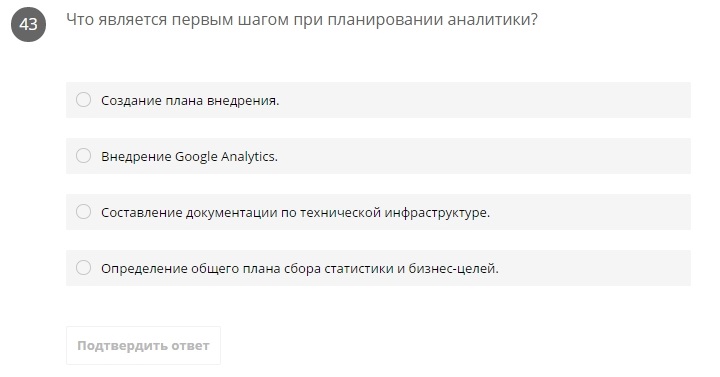720x377 pixels.
Task: Choose radio button for Определение общего плана option
Action: (x=84, y=268)
